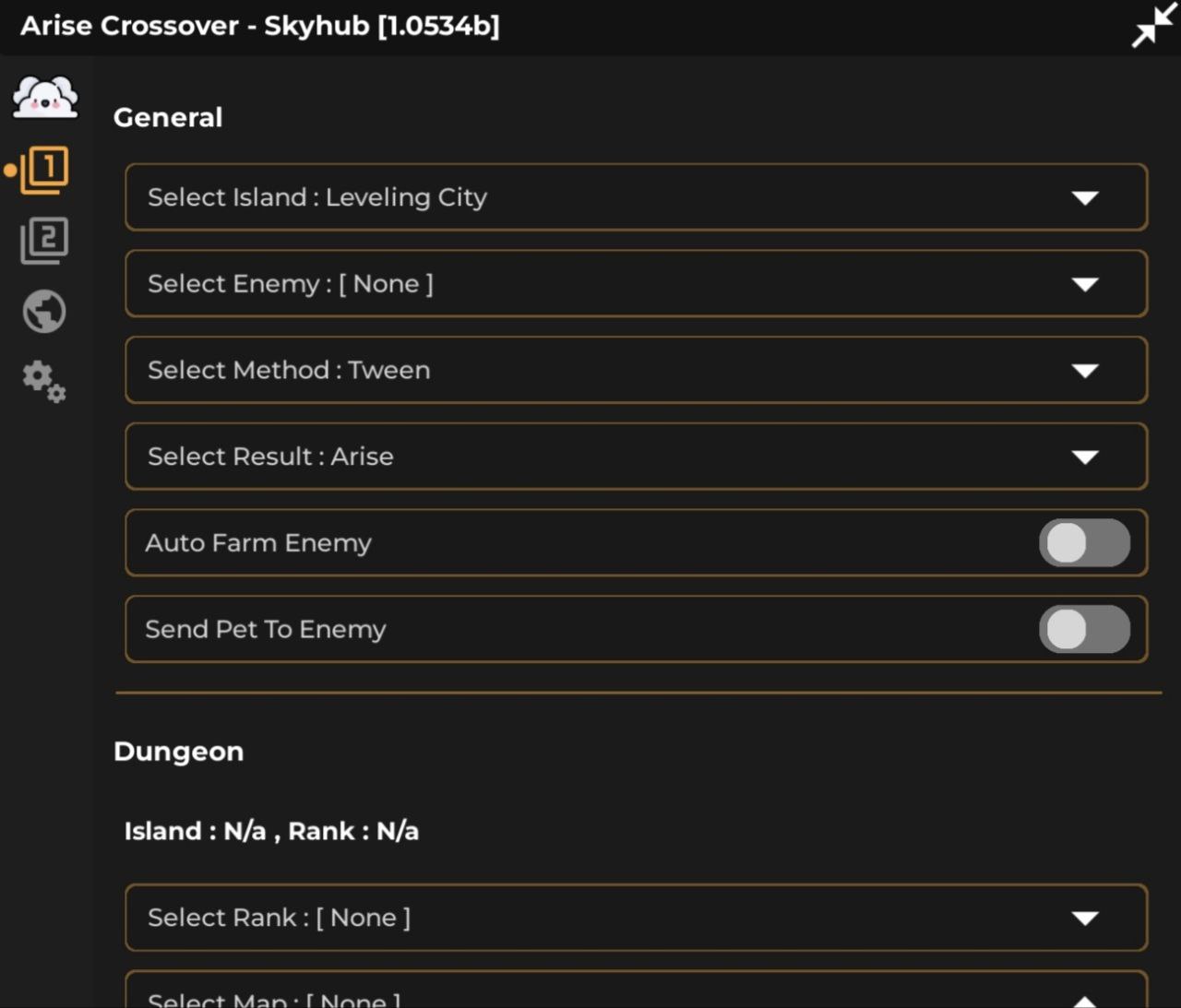1181x1008 pixels.
Task: Expand the Select Method Tween dropdown
Action: coord(636,370)
